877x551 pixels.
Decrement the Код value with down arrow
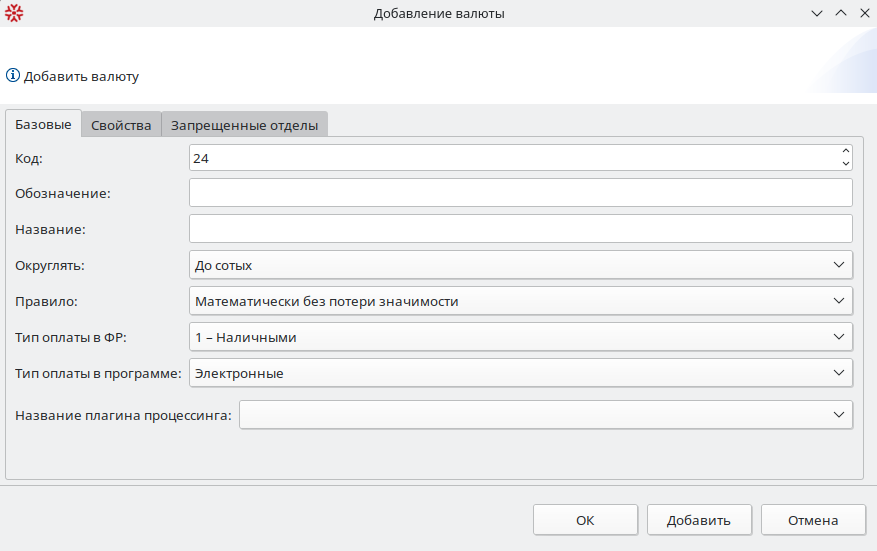point(845,163)
